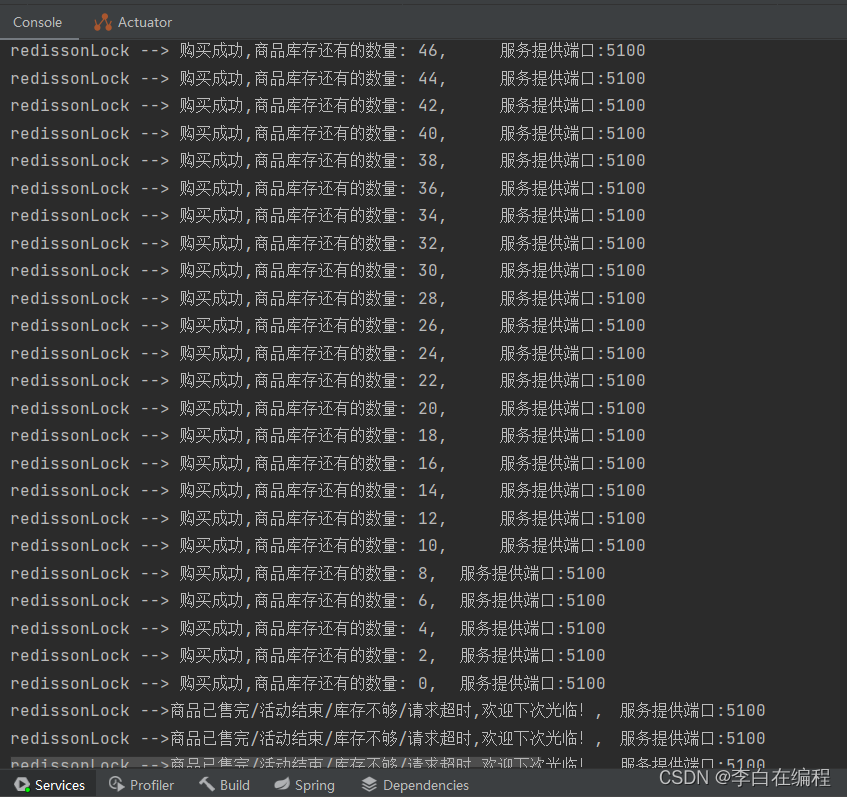
Task: Click the Profiler icon in bottom bar
Action: (x=116, y=784)
